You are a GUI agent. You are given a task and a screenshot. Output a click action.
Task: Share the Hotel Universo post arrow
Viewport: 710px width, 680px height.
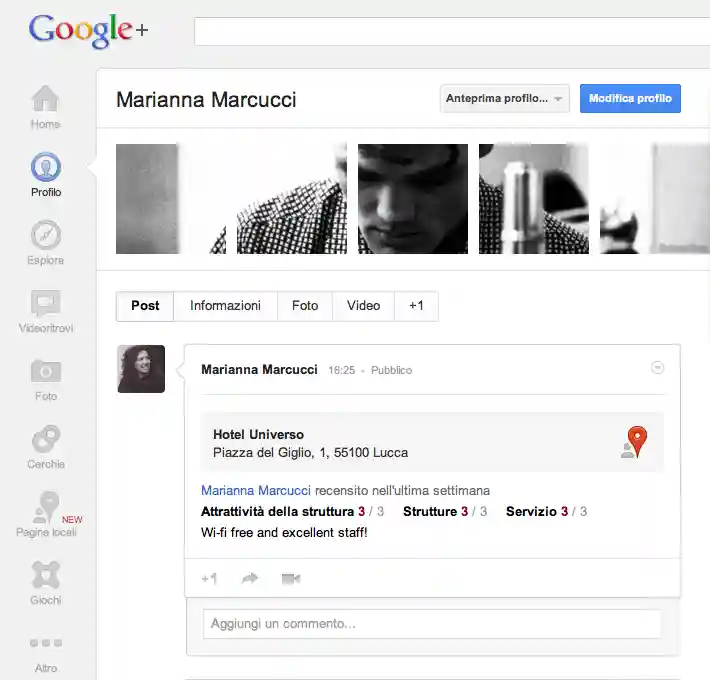tap(249, 578)
